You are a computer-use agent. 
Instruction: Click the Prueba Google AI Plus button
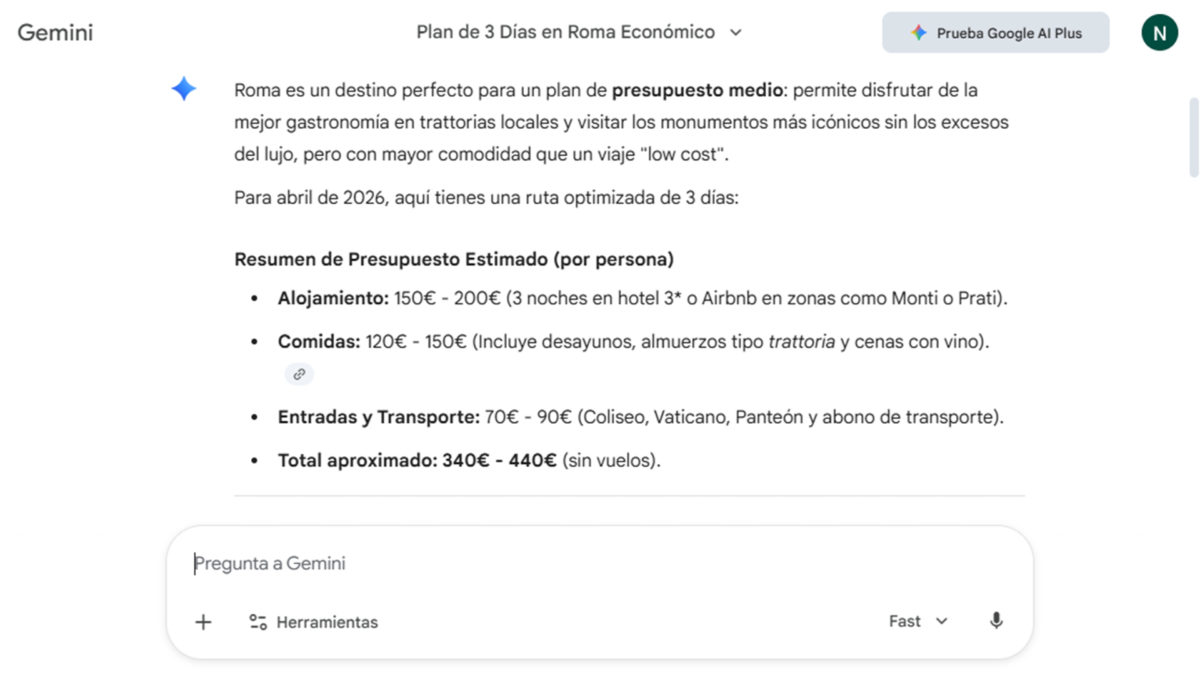995,33
